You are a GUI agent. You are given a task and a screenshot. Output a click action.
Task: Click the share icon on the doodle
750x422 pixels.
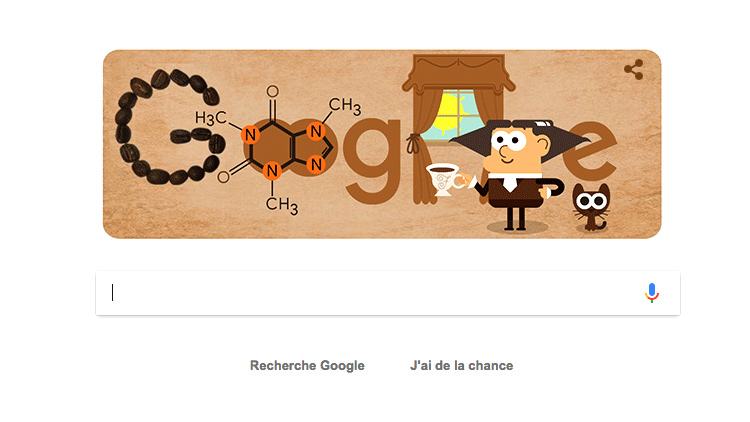pos(633,70)
